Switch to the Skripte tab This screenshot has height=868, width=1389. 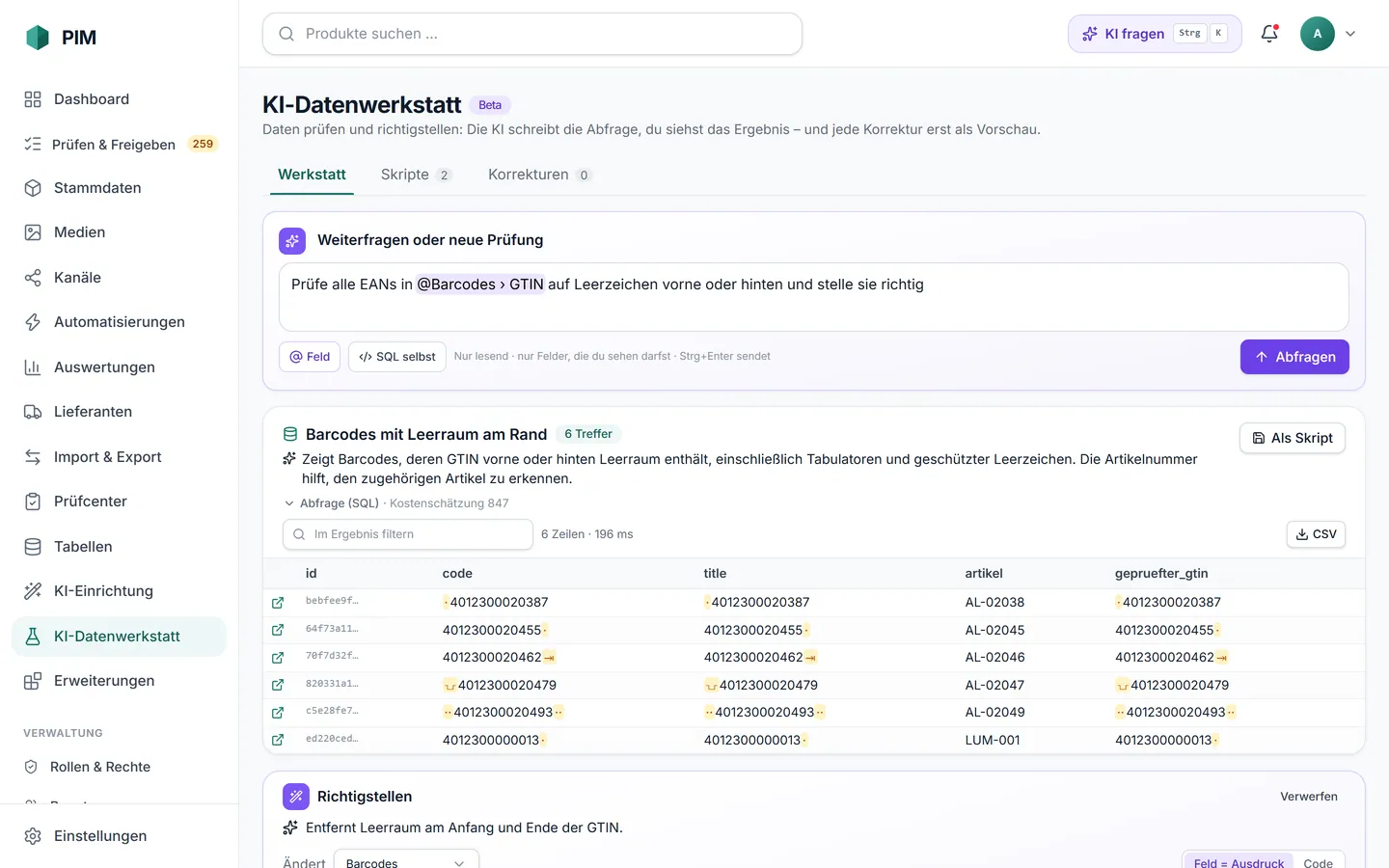[416, 175]
